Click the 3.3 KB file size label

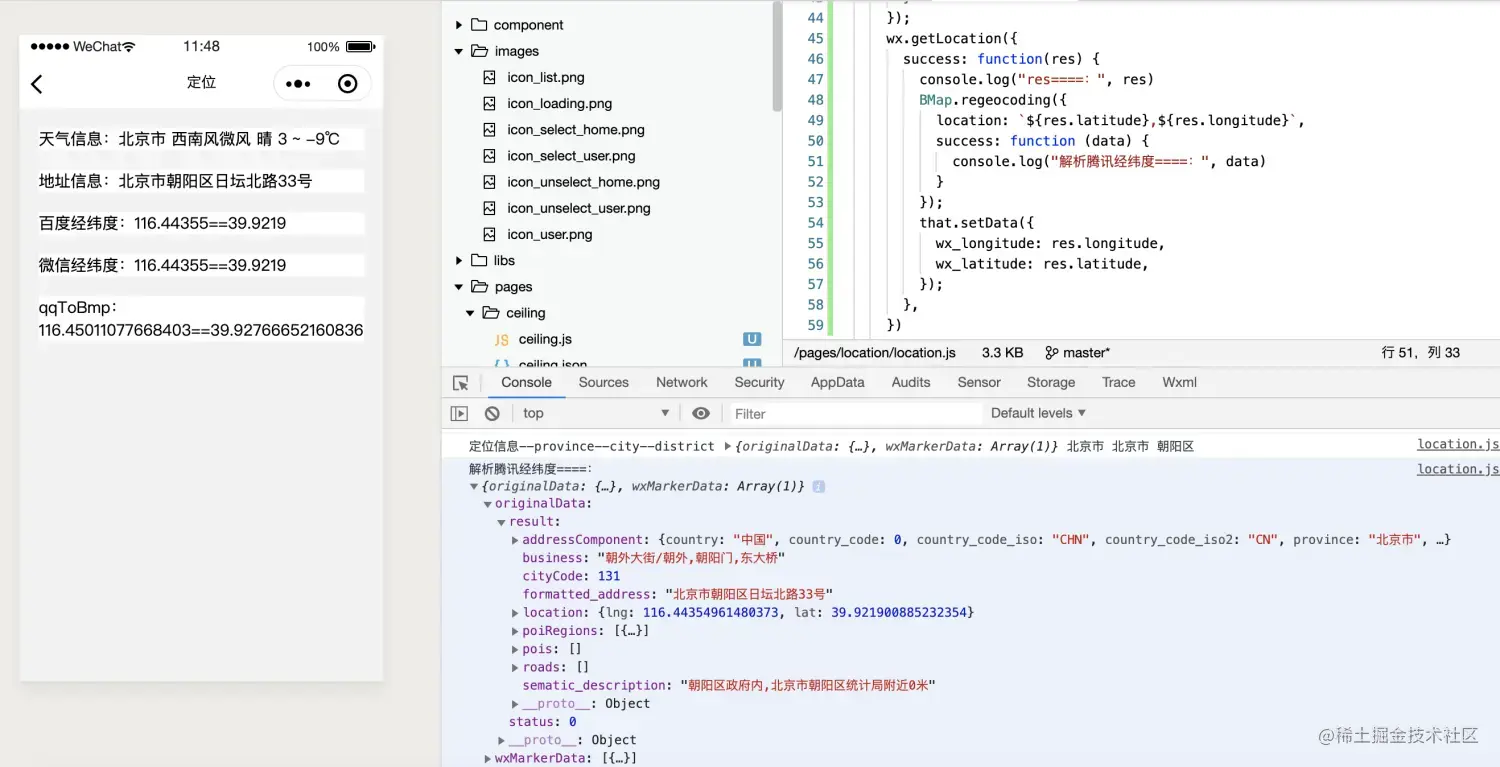1002,353
